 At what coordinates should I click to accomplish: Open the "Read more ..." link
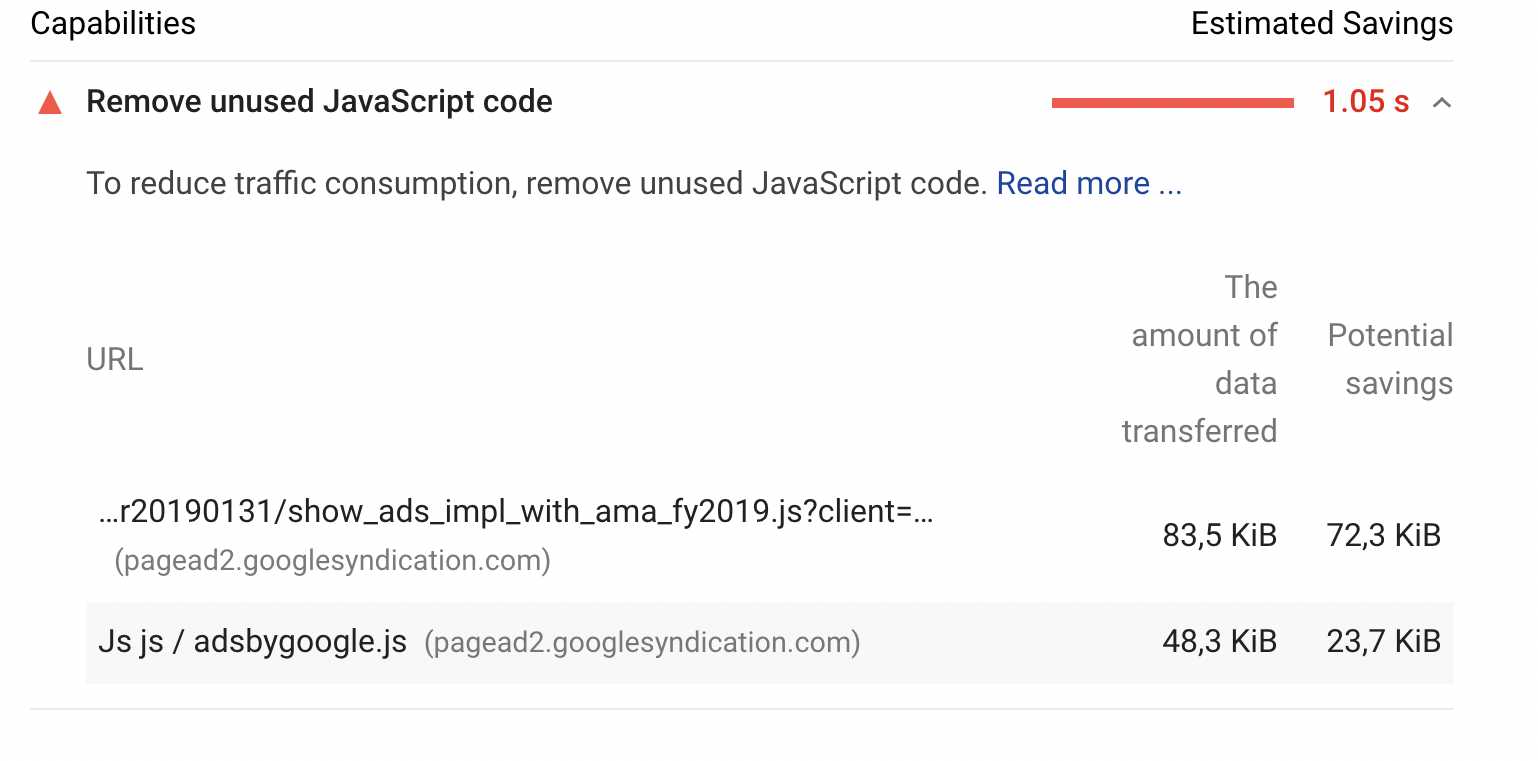(1089, 184)
